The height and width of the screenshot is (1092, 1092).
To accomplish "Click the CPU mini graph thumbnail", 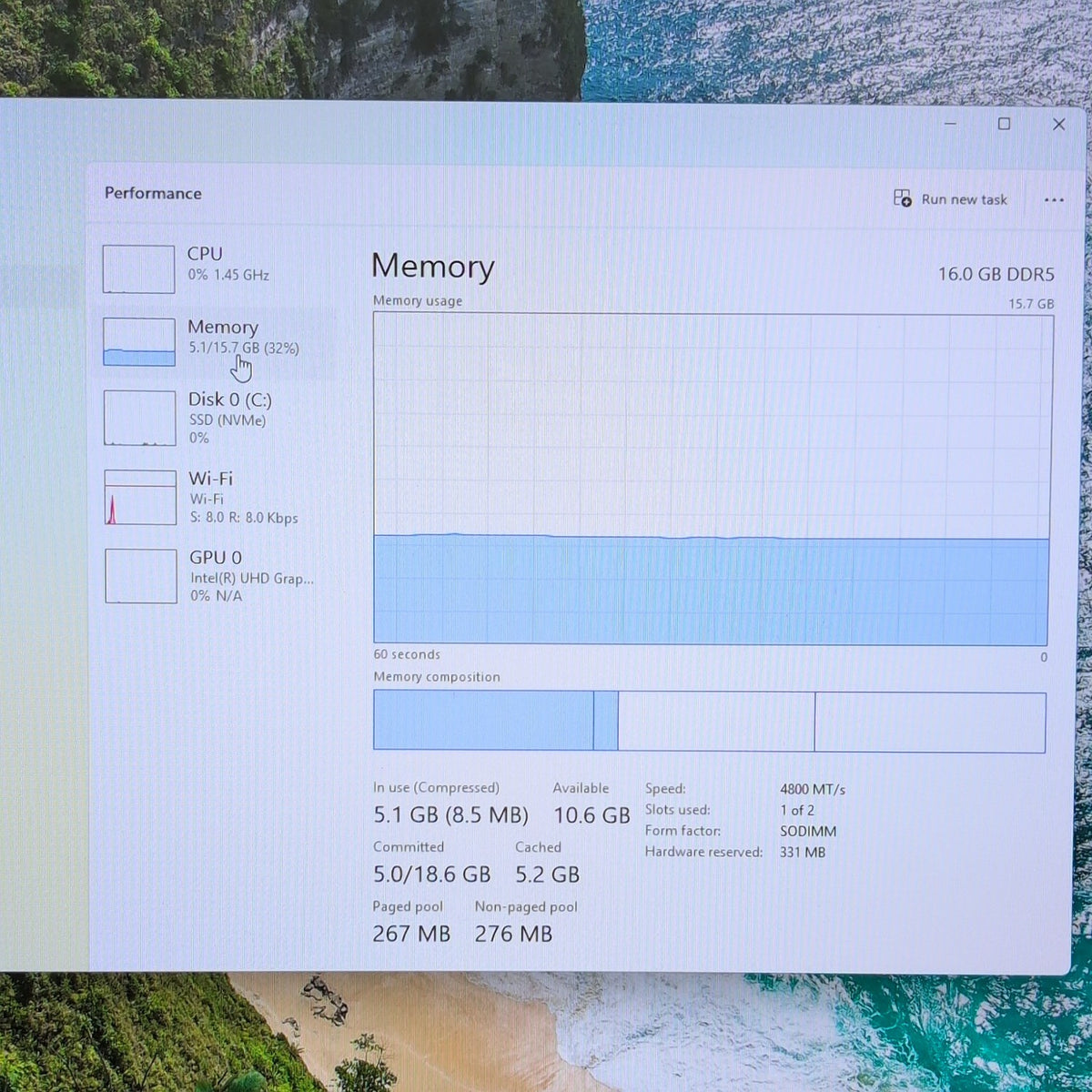I will tap(138, 268).
